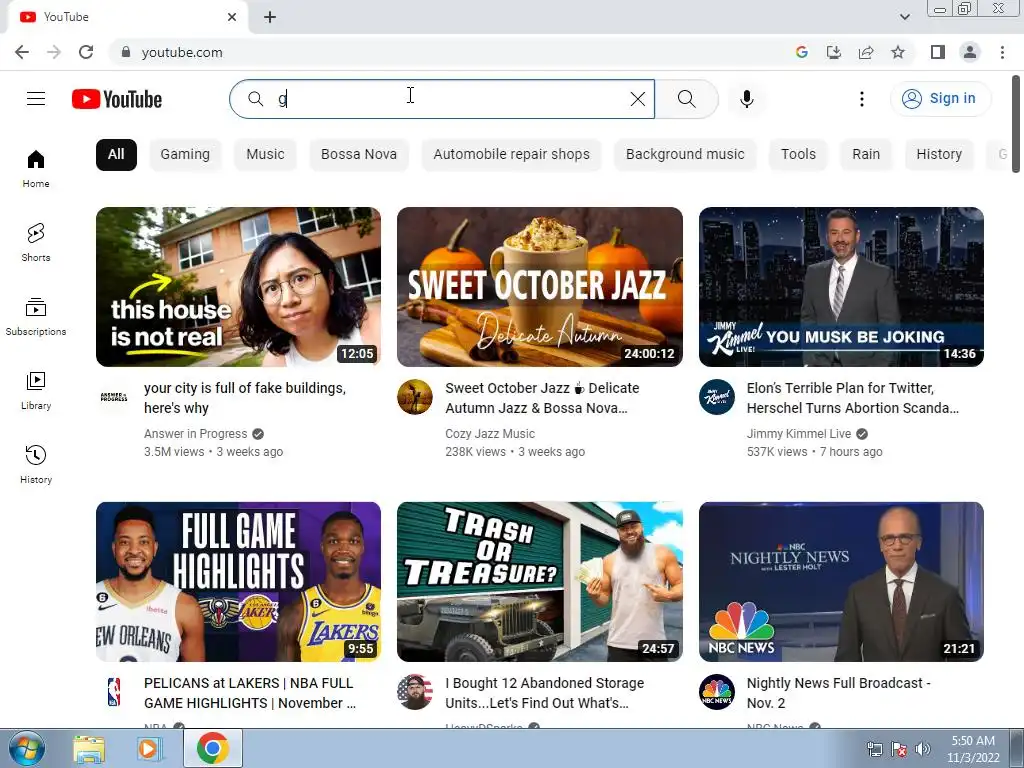Open History in the sidebar
This screenshot has height=768, width=1024.
click(36, 464)
